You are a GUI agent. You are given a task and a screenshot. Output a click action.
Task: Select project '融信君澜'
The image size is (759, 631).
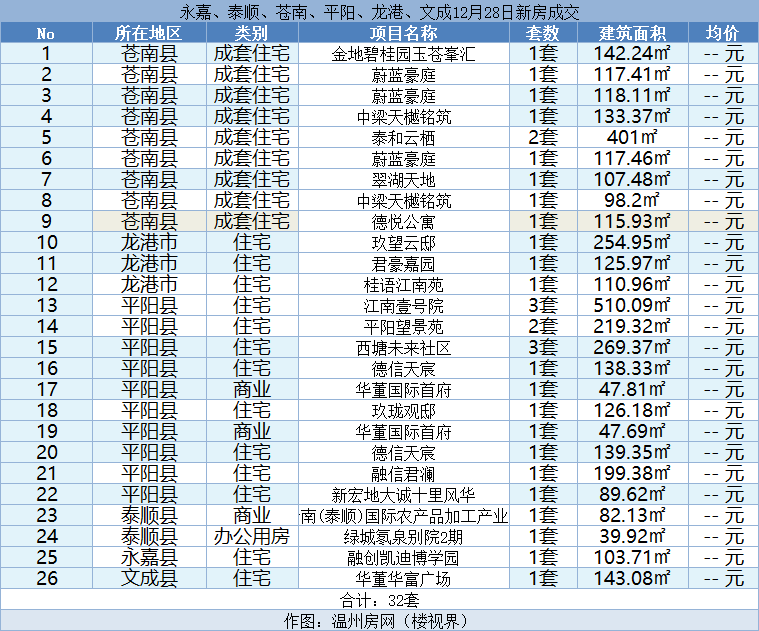403,474
